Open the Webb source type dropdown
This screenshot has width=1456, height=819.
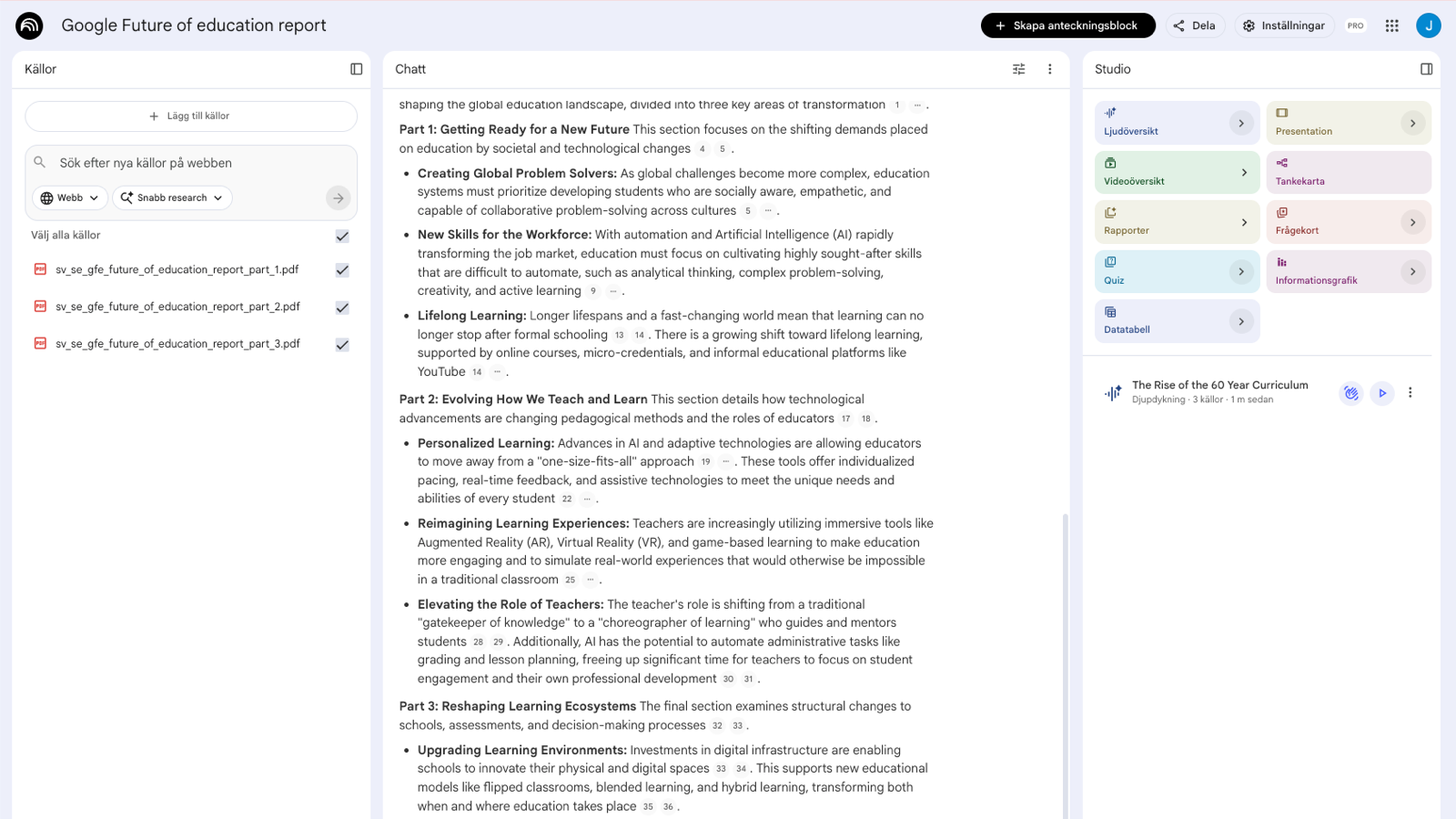pyautogui.click(x=69, y=197)
